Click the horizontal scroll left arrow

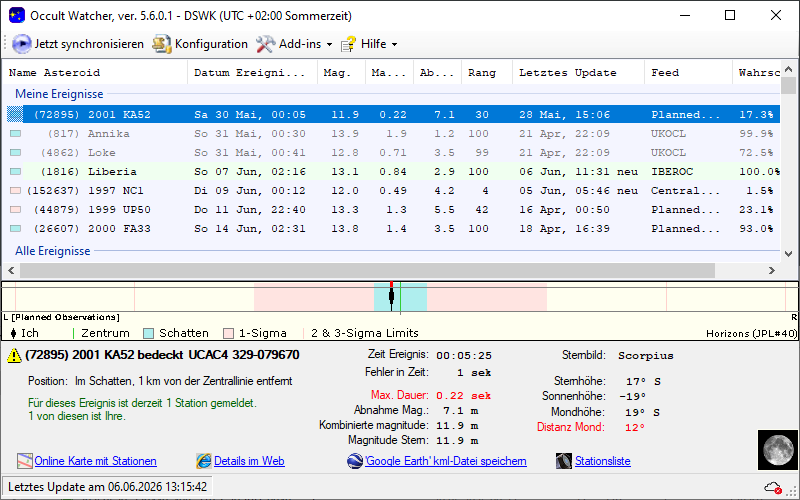(x=11, y=270)
